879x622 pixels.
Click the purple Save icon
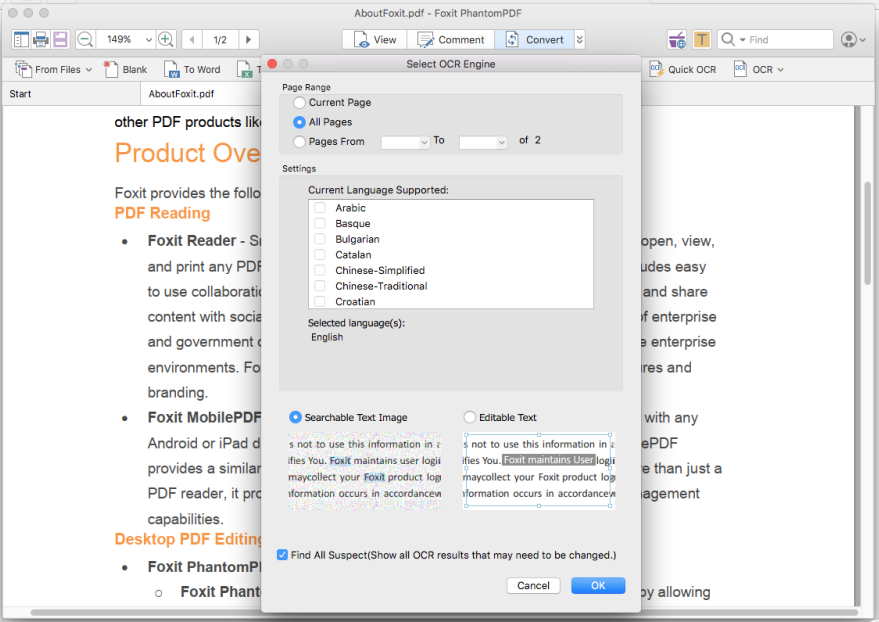coord(60,39)
